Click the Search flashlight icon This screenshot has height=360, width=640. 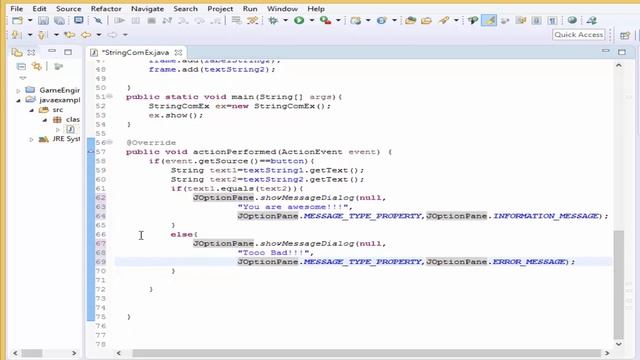pyautogui.click(x=444, y=20)
